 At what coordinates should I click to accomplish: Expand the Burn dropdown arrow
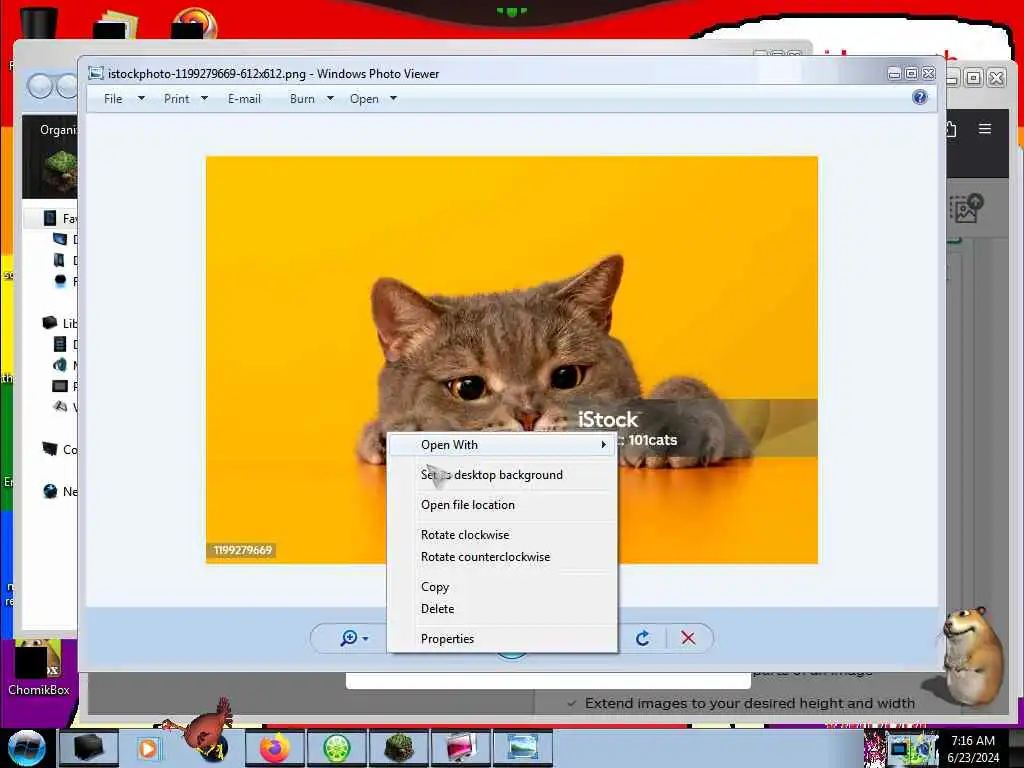tap(330, 99)
